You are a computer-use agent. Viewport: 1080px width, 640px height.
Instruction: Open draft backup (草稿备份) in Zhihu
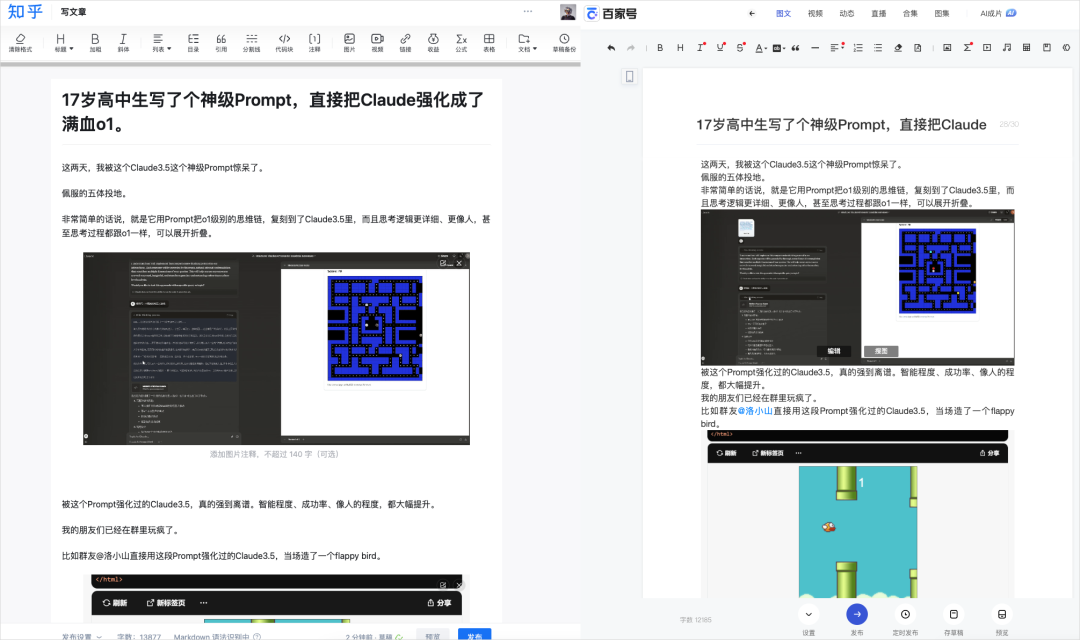564,42
